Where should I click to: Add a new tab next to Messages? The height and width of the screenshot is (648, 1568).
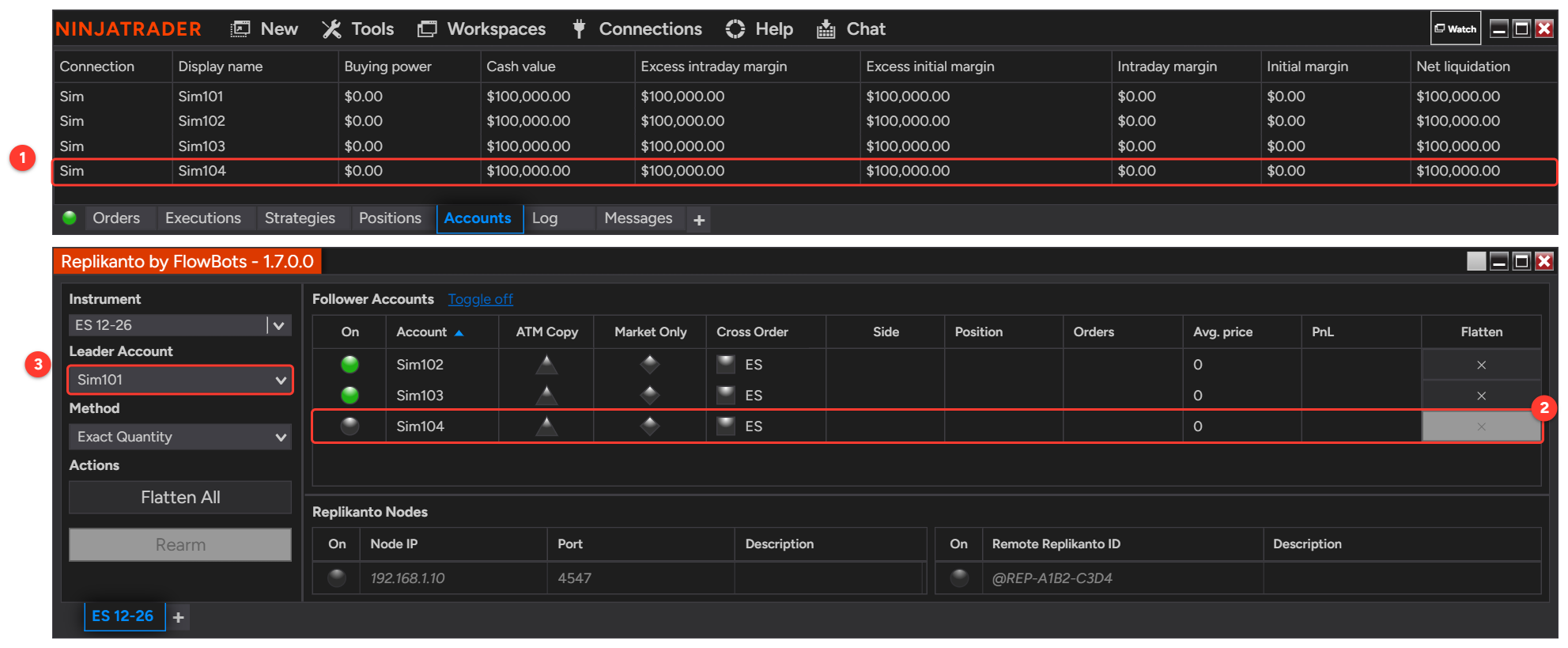(x=699, y=220)
